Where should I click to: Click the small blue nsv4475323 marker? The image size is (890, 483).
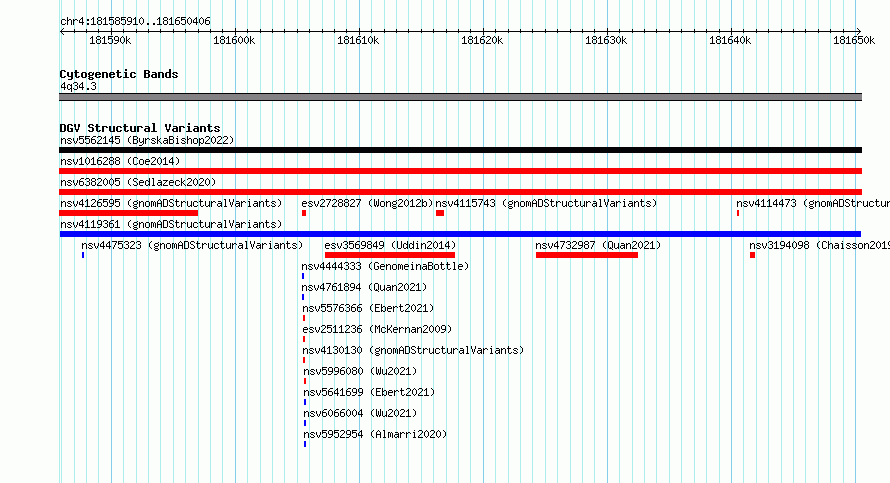pyautogui.click(x=83, y=255)
